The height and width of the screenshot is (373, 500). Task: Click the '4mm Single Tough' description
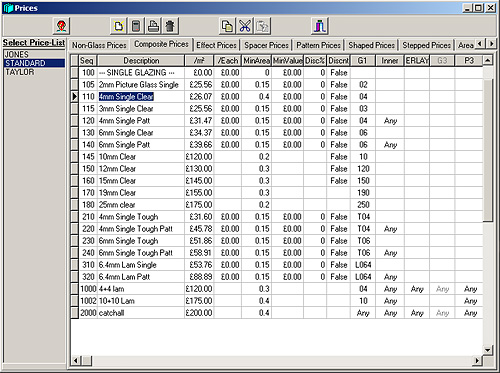tap(141, 217)
